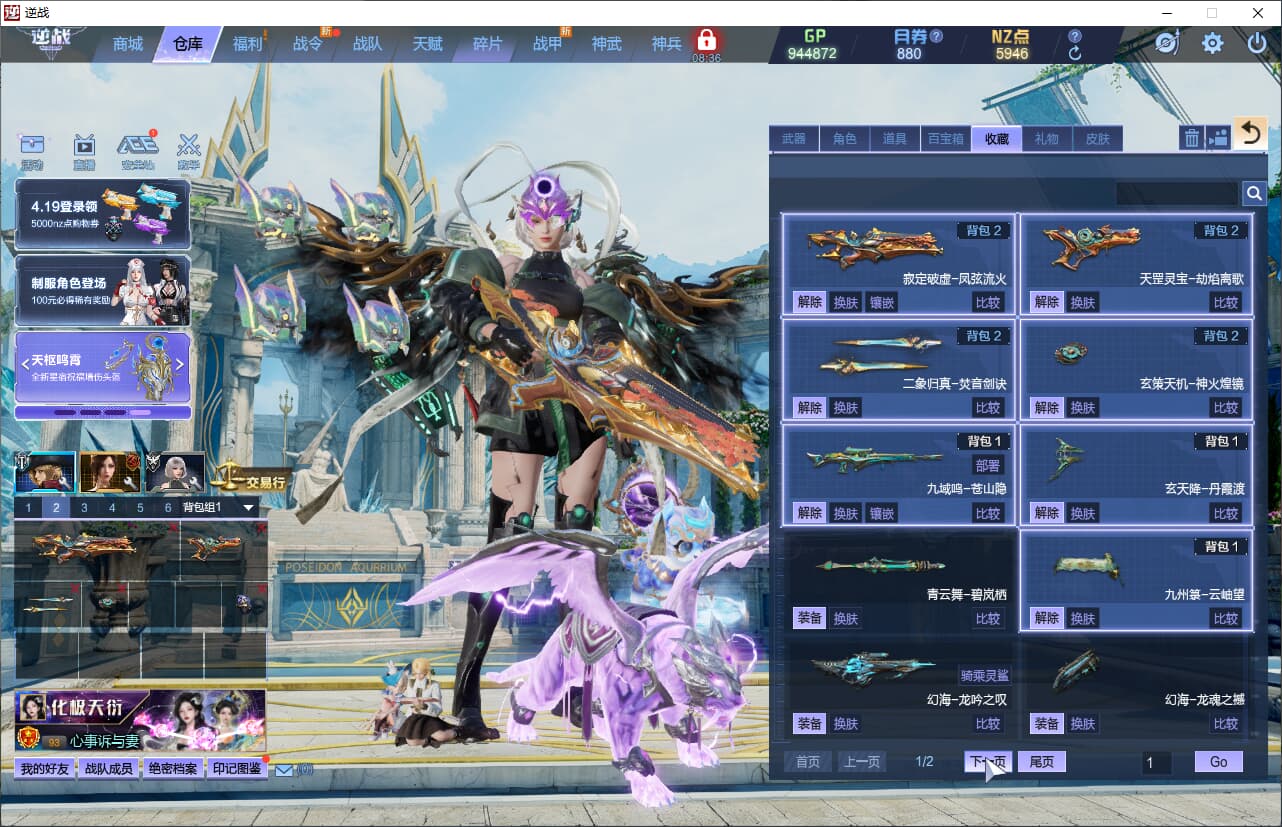1282x827 pixels.
Task: Refresh currency with the circular arrow icon
Action: tap(1075, 53)
